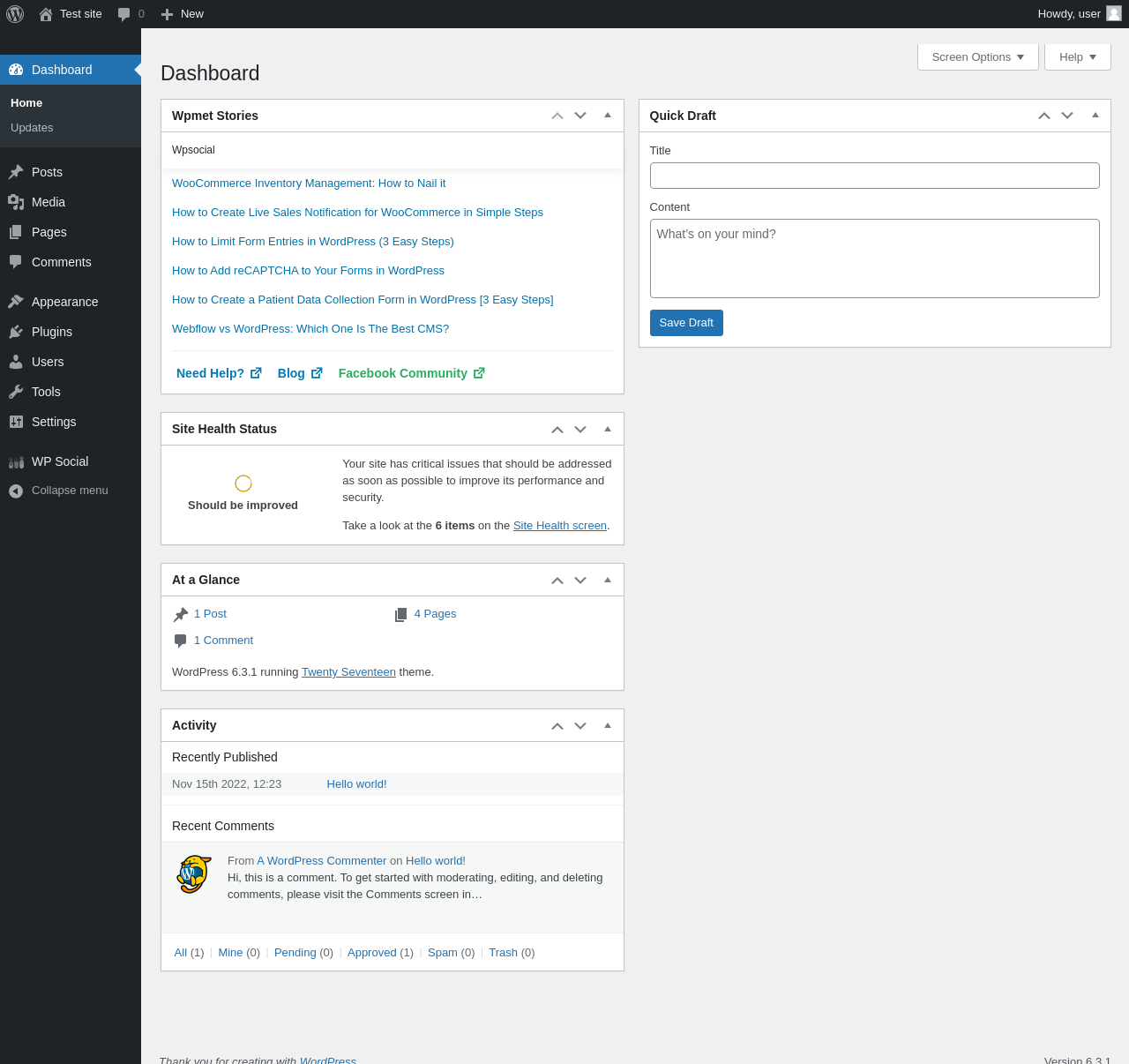Toggle the Activity panel

tap(608, 725)
